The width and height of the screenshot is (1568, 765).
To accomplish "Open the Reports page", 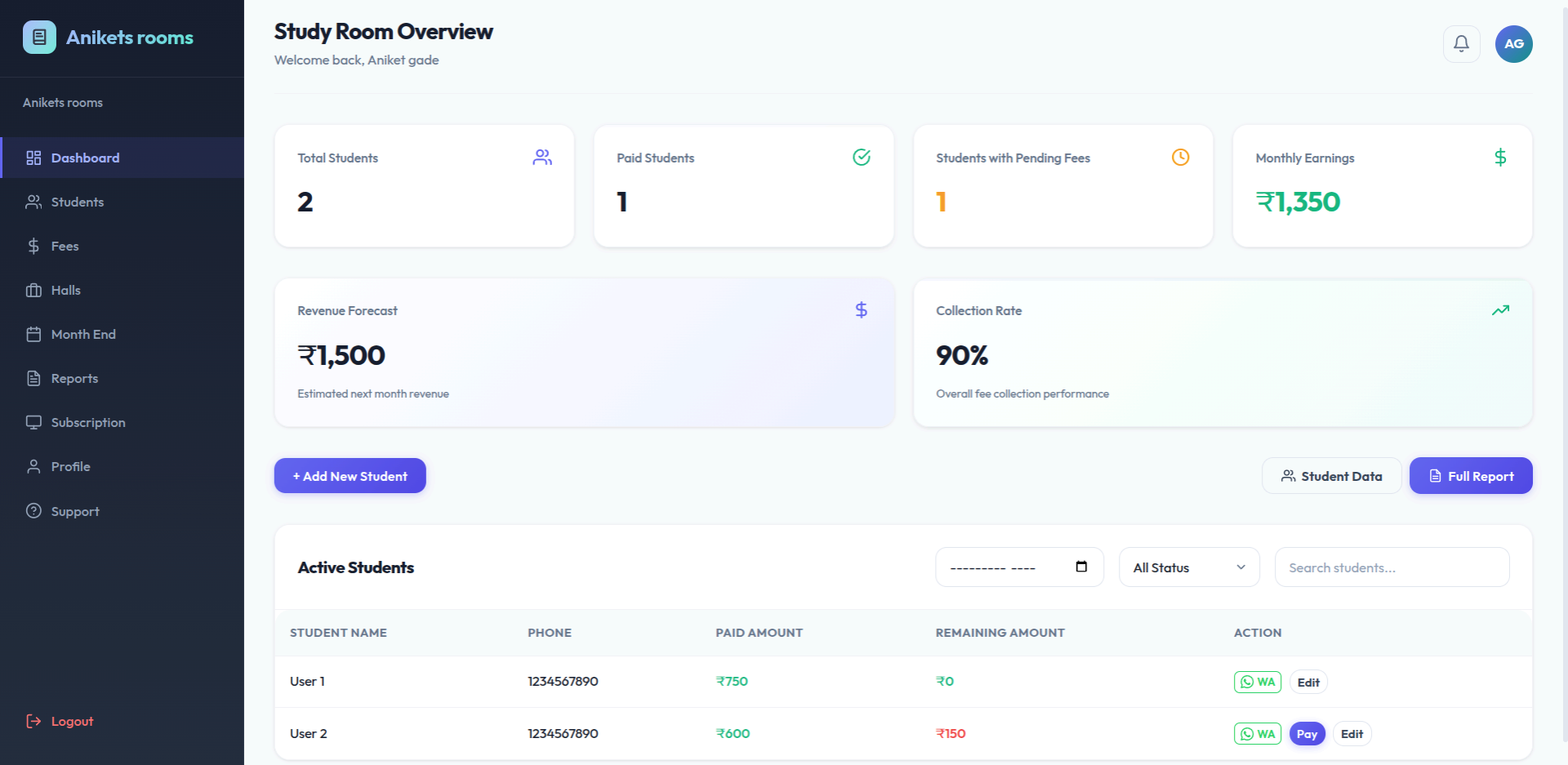I will pyautogui.click(x=122, y=378).
